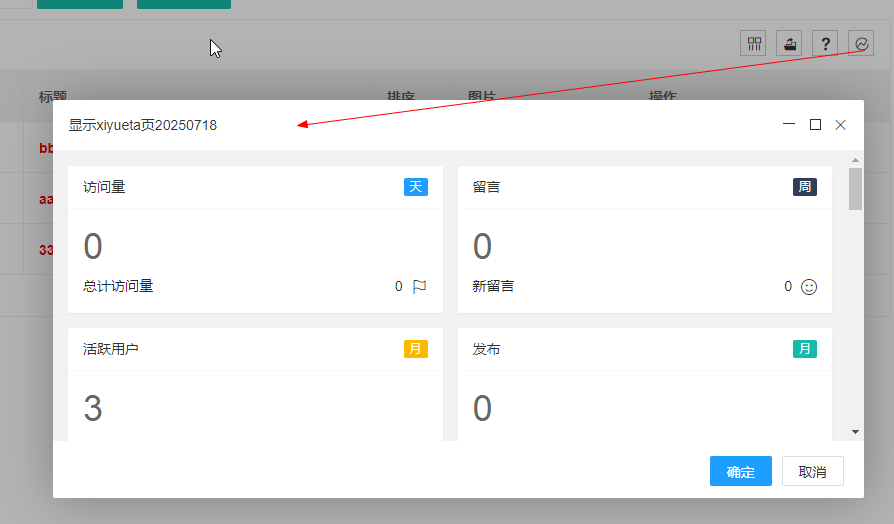894x524 pixels.
Task: Minimize the 显示xiyueta页 dialog
Action: (789, 125)
